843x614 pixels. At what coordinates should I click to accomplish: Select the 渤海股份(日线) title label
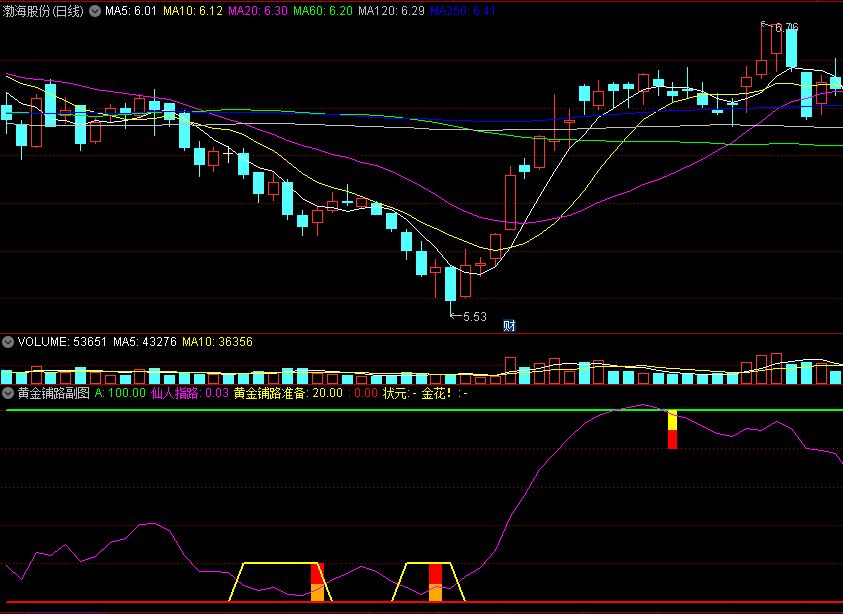click(43, 11)
